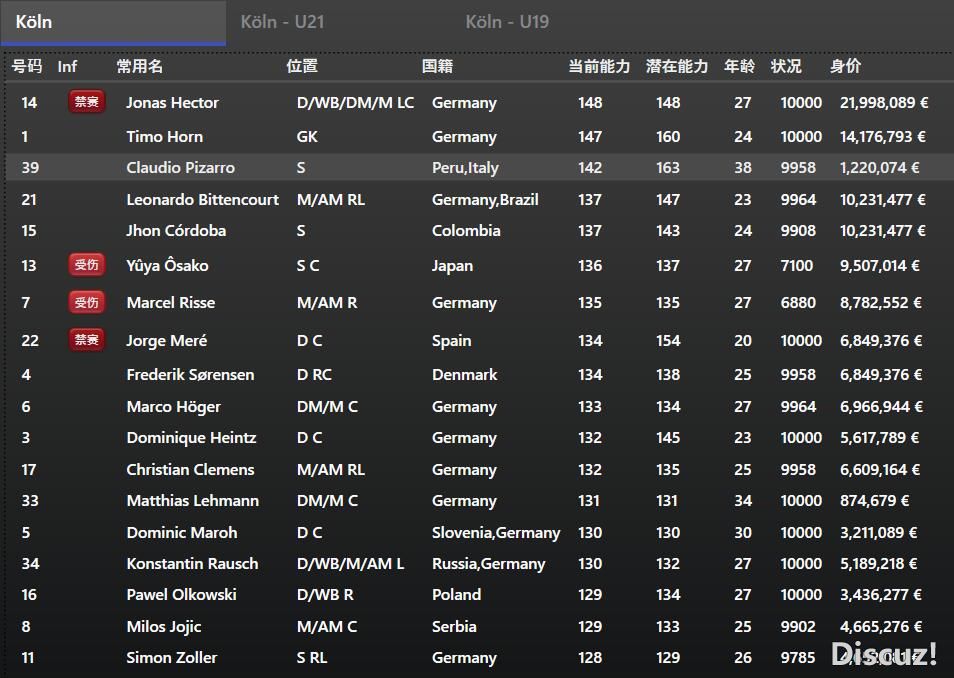
Task: Click Jorge Meré's Spain nationality cell
Action: (x=451, y=341)
